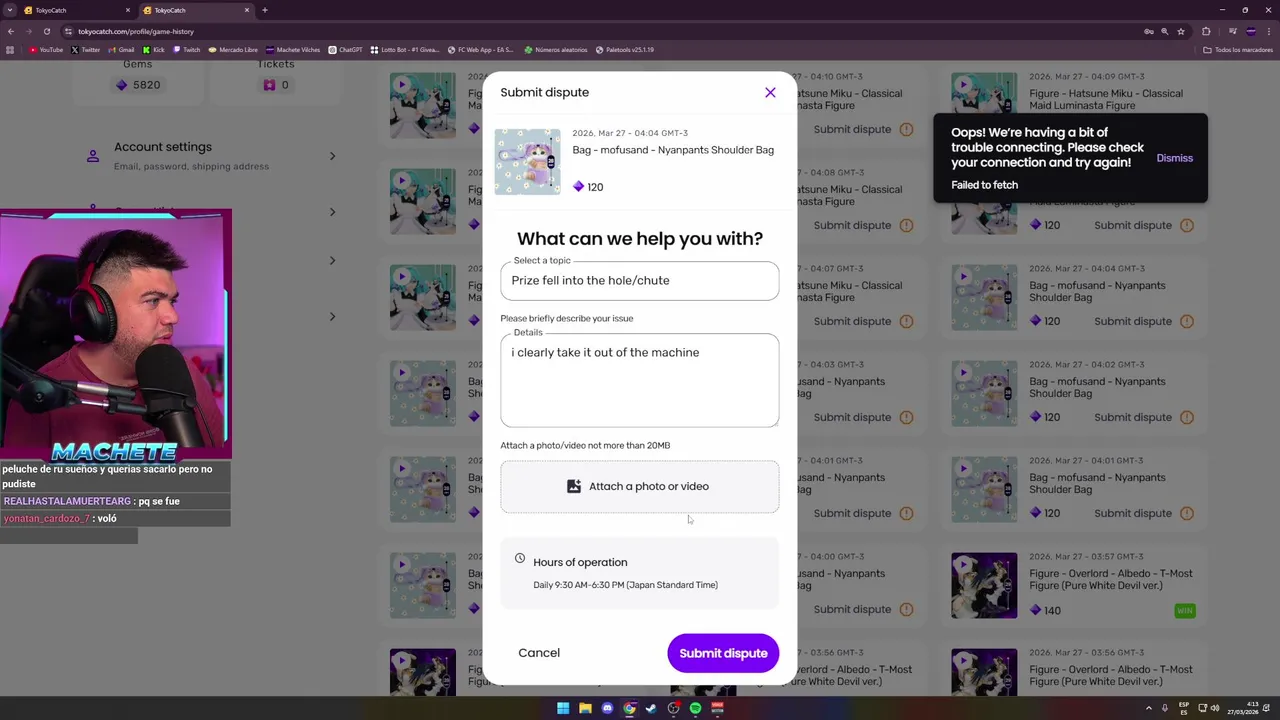
Task: Reload the current page
Action: pyautogui.click(x=46, y=31)
